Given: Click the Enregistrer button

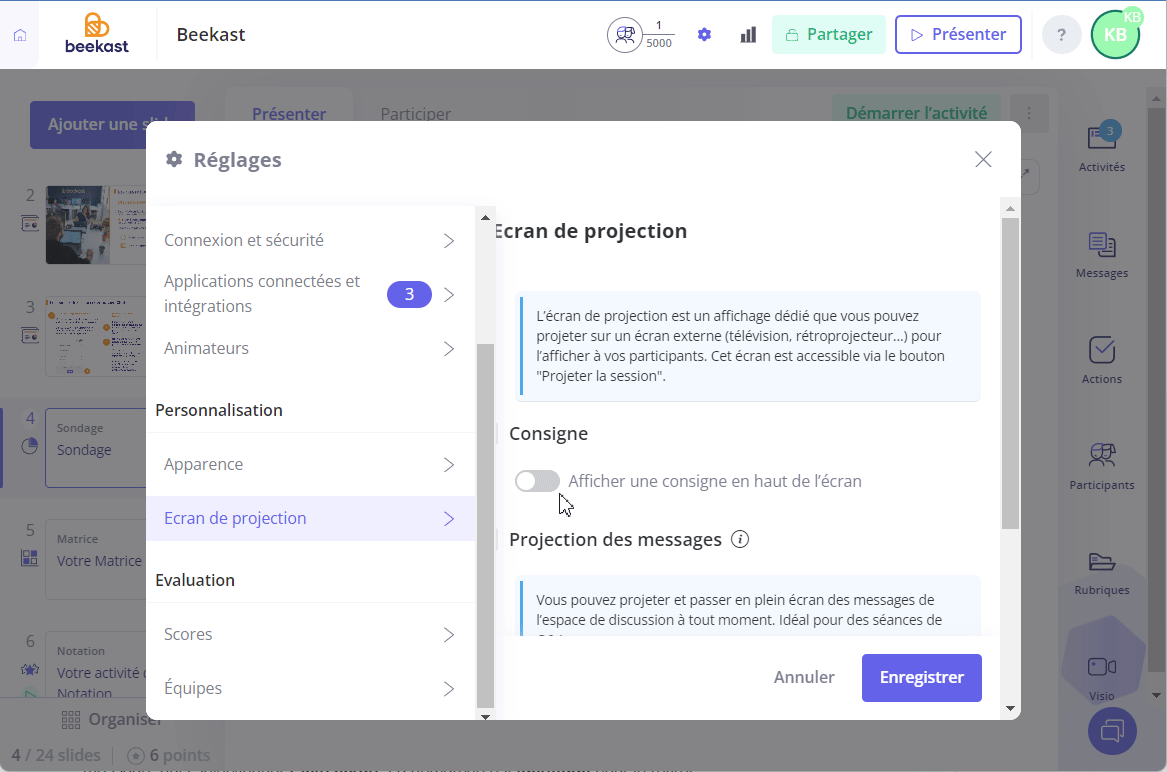Looking at the screenshot, I should point(921,677).
